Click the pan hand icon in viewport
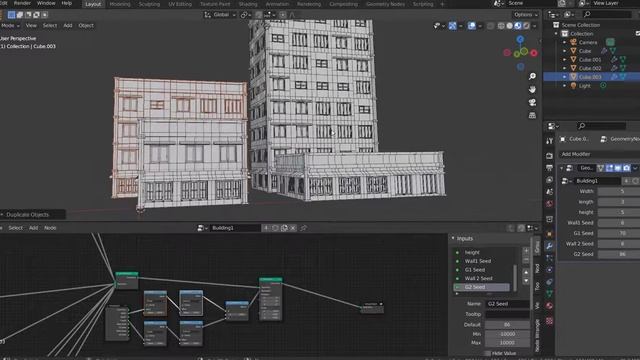 [532, 89]
